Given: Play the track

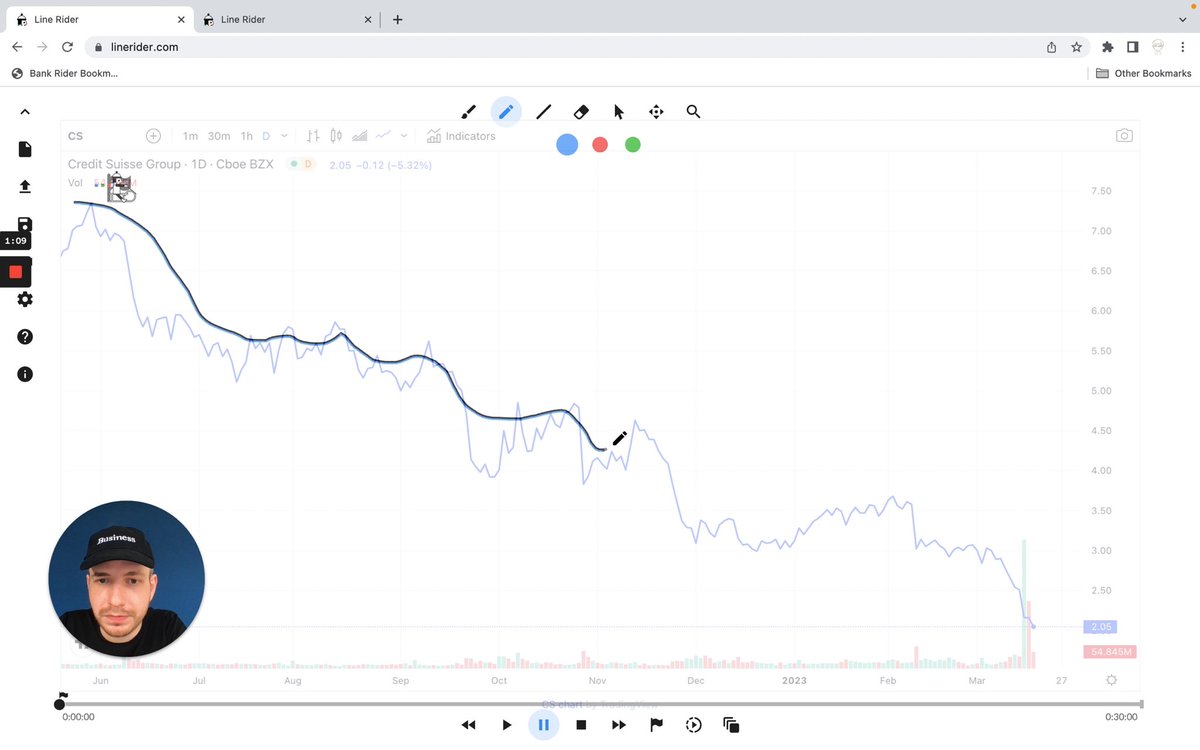Looking at the screenshot, I should [x=506, y=724].
